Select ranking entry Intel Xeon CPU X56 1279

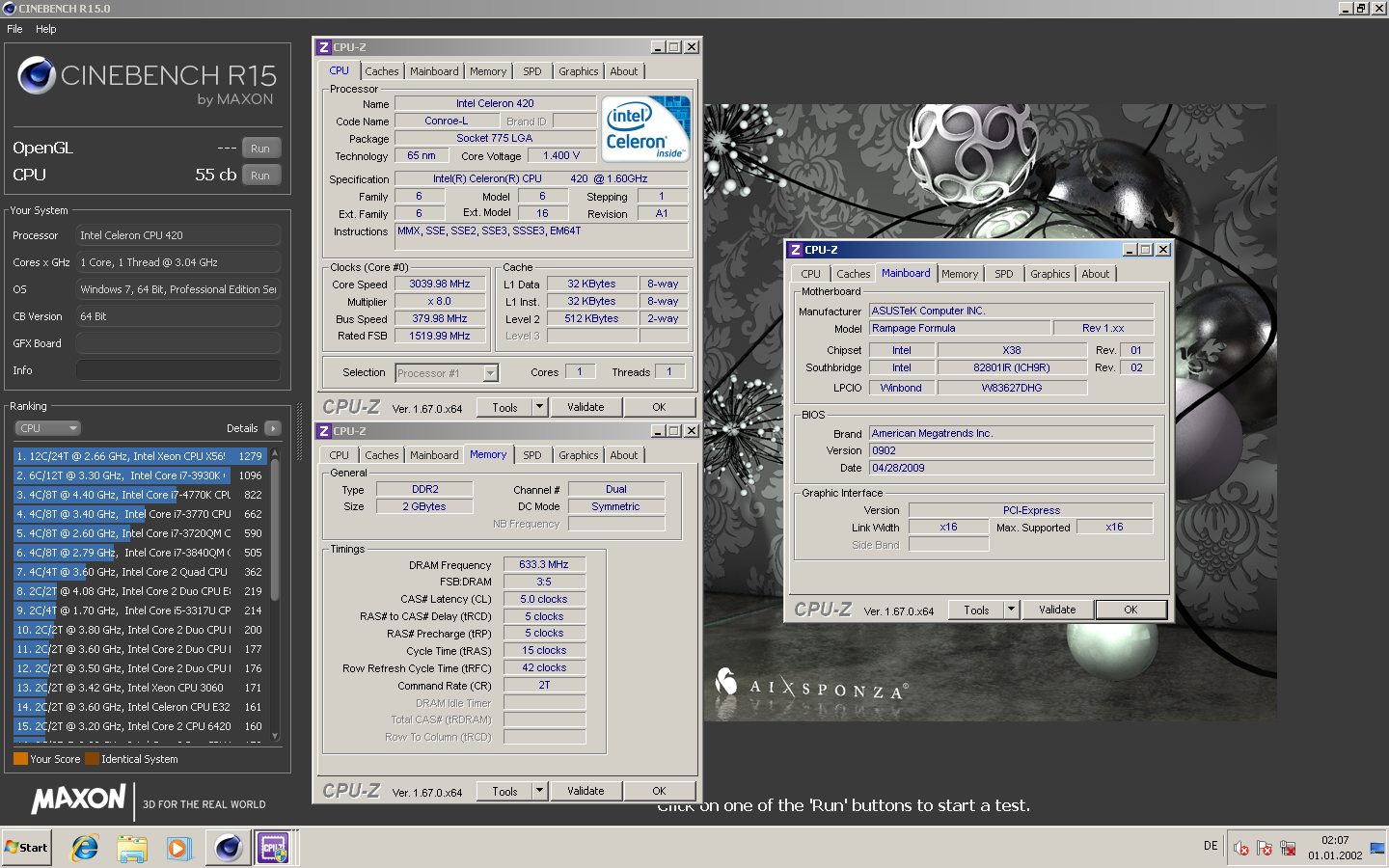coord(140,456)
